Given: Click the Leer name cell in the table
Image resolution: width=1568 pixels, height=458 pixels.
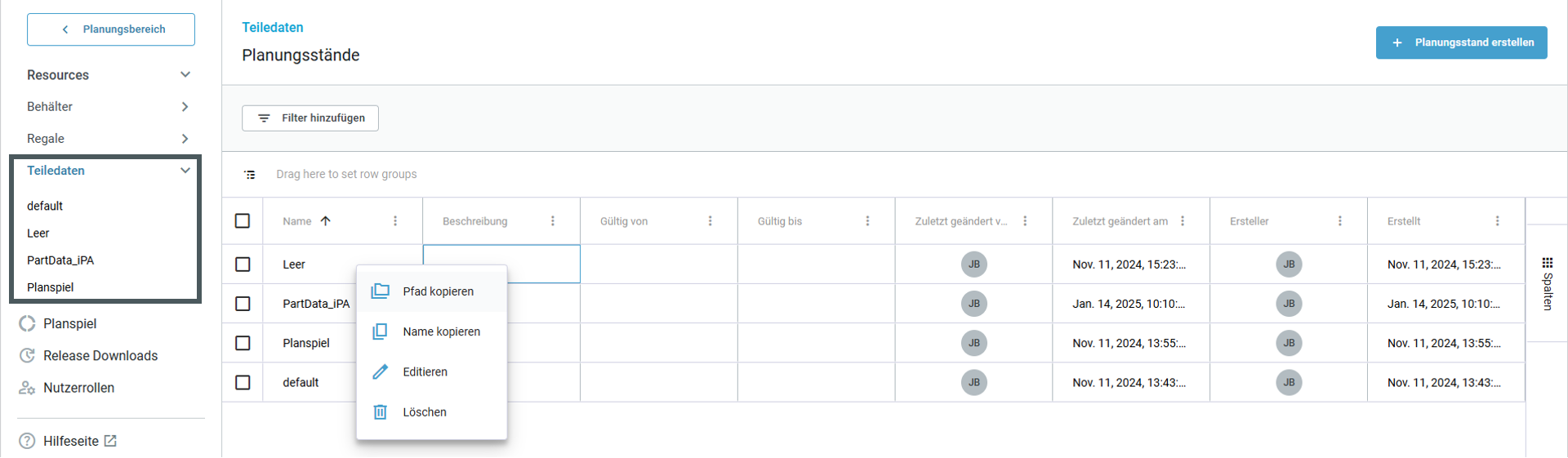Looking at the screenshot, I should point(343,265).
